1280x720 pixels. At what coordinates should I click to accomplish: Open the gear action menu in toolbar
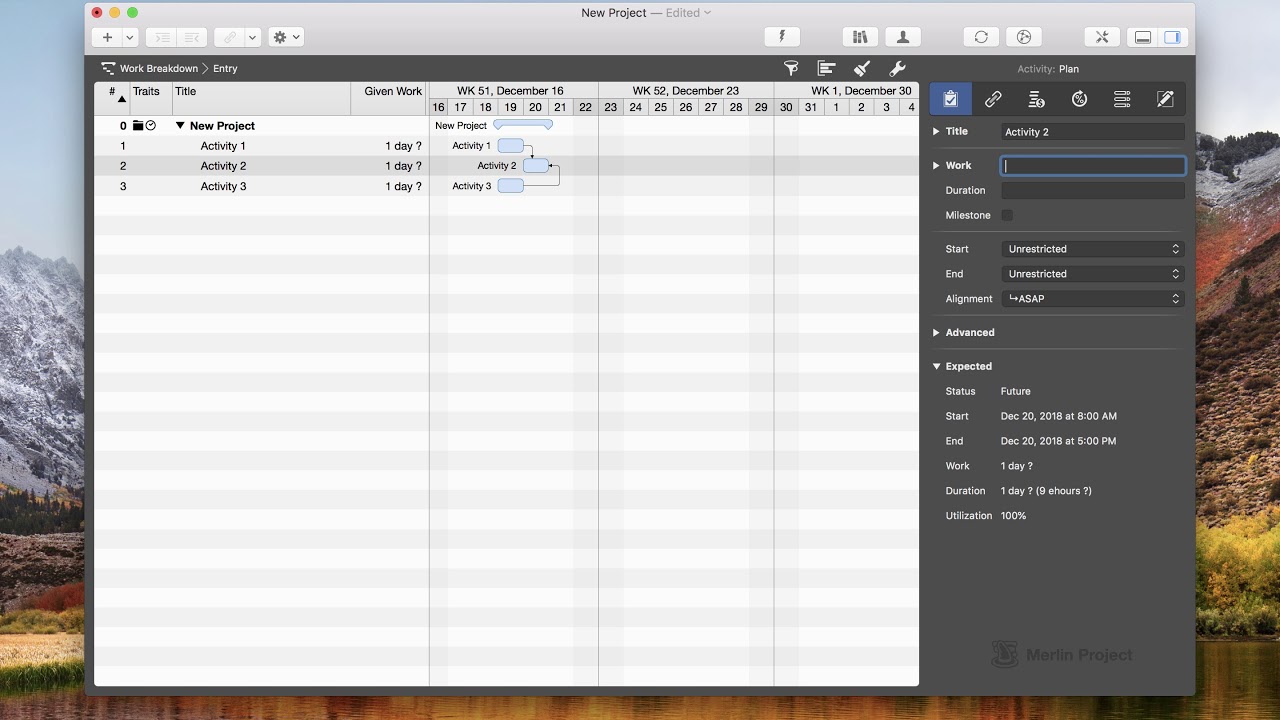coord(286,37)
